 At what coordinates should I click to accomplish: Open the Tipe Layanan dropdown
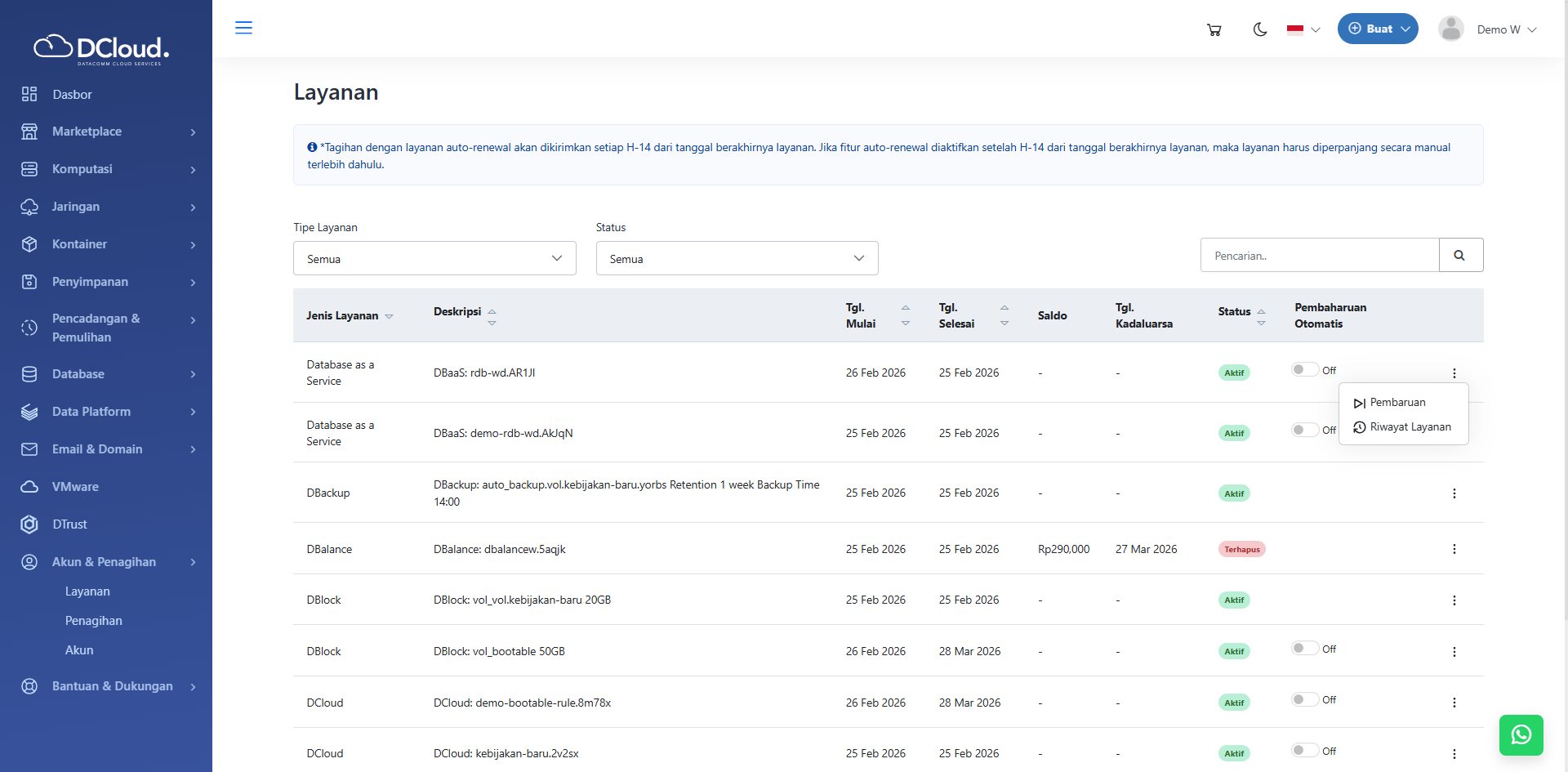tap(434, 258)
